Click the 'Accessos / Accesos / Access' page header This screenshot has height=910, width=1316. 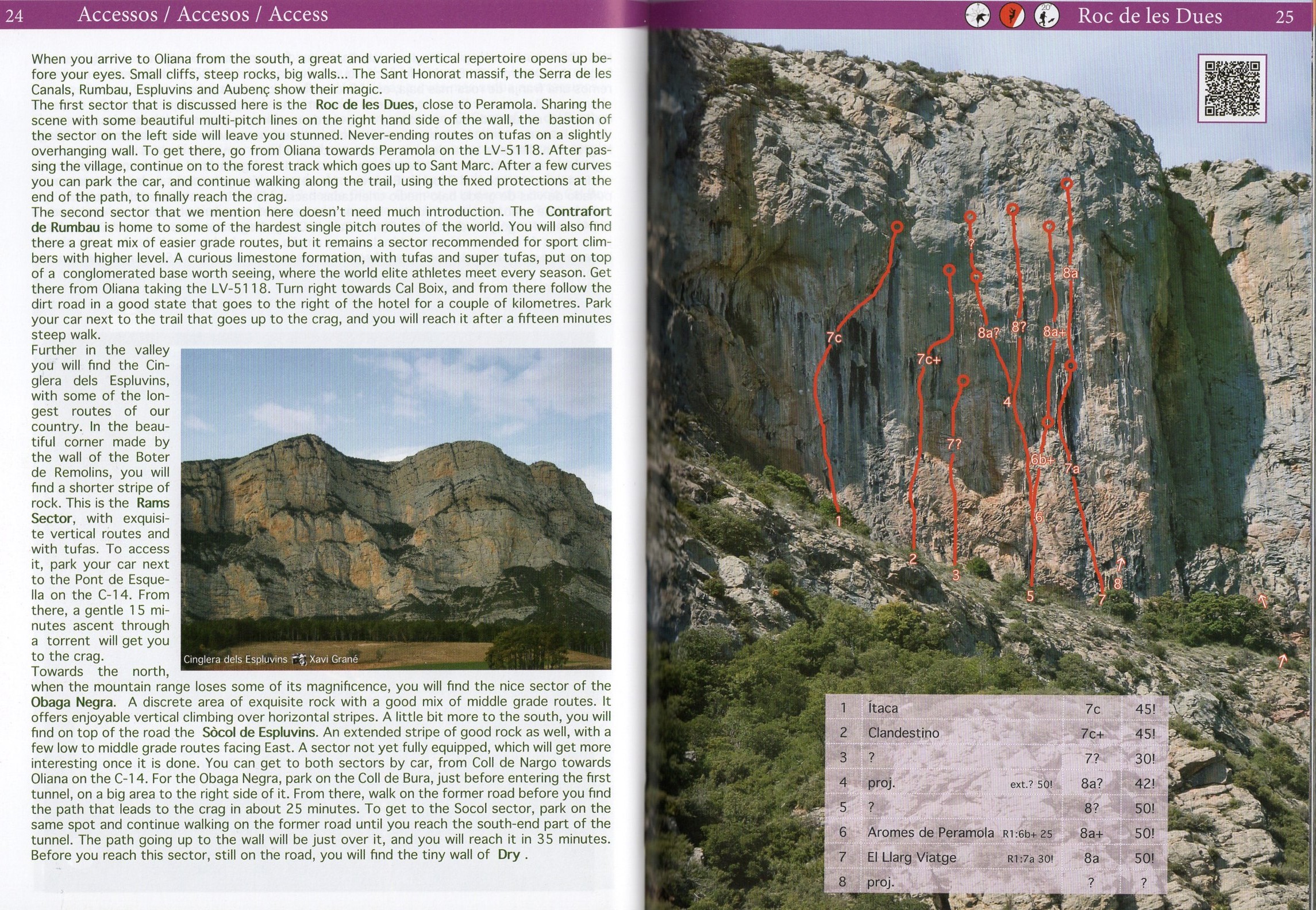tap(202, 14)
